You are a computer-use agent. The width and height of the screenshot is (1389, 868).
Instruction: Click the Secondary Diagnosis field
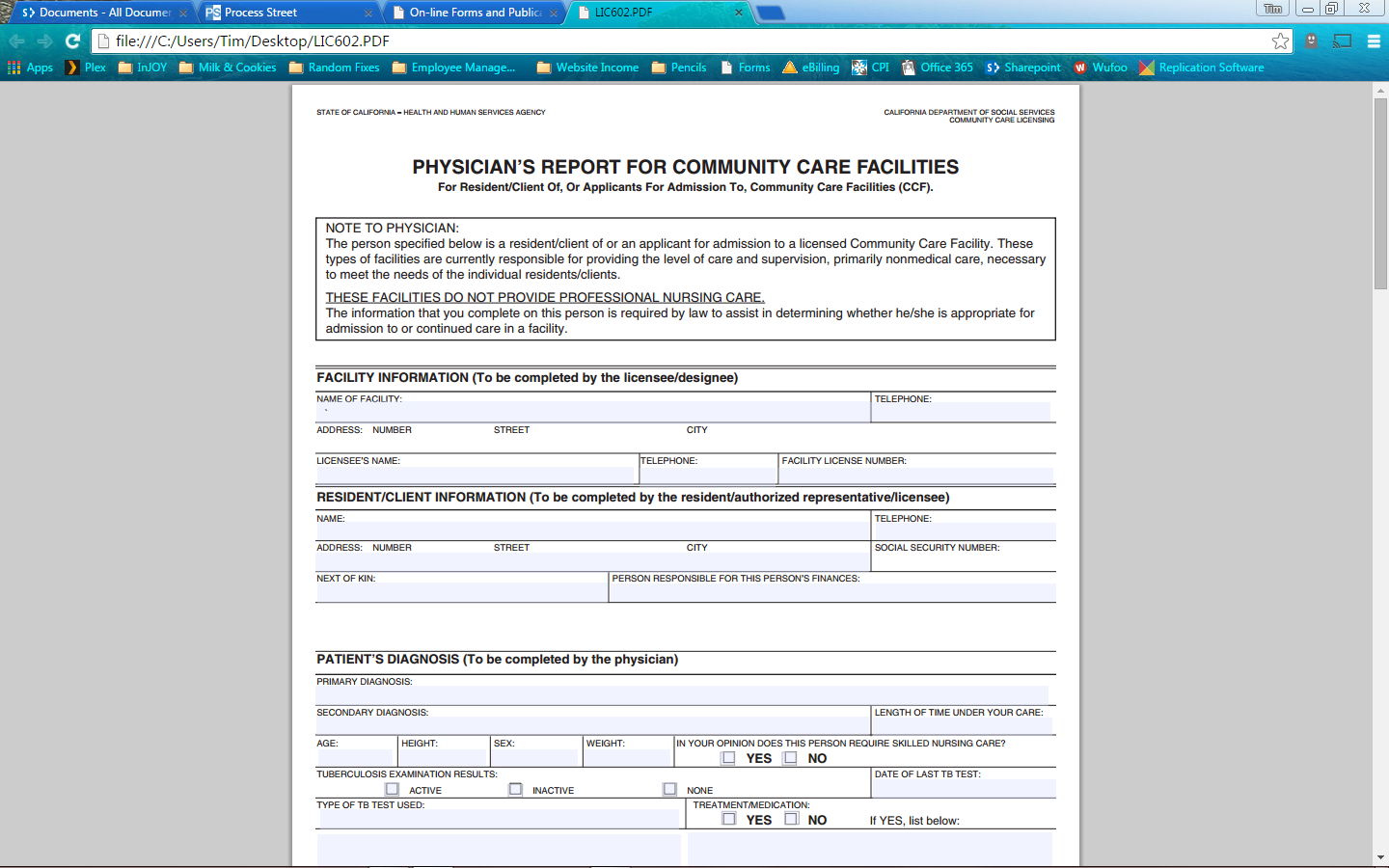coord(592,725)
